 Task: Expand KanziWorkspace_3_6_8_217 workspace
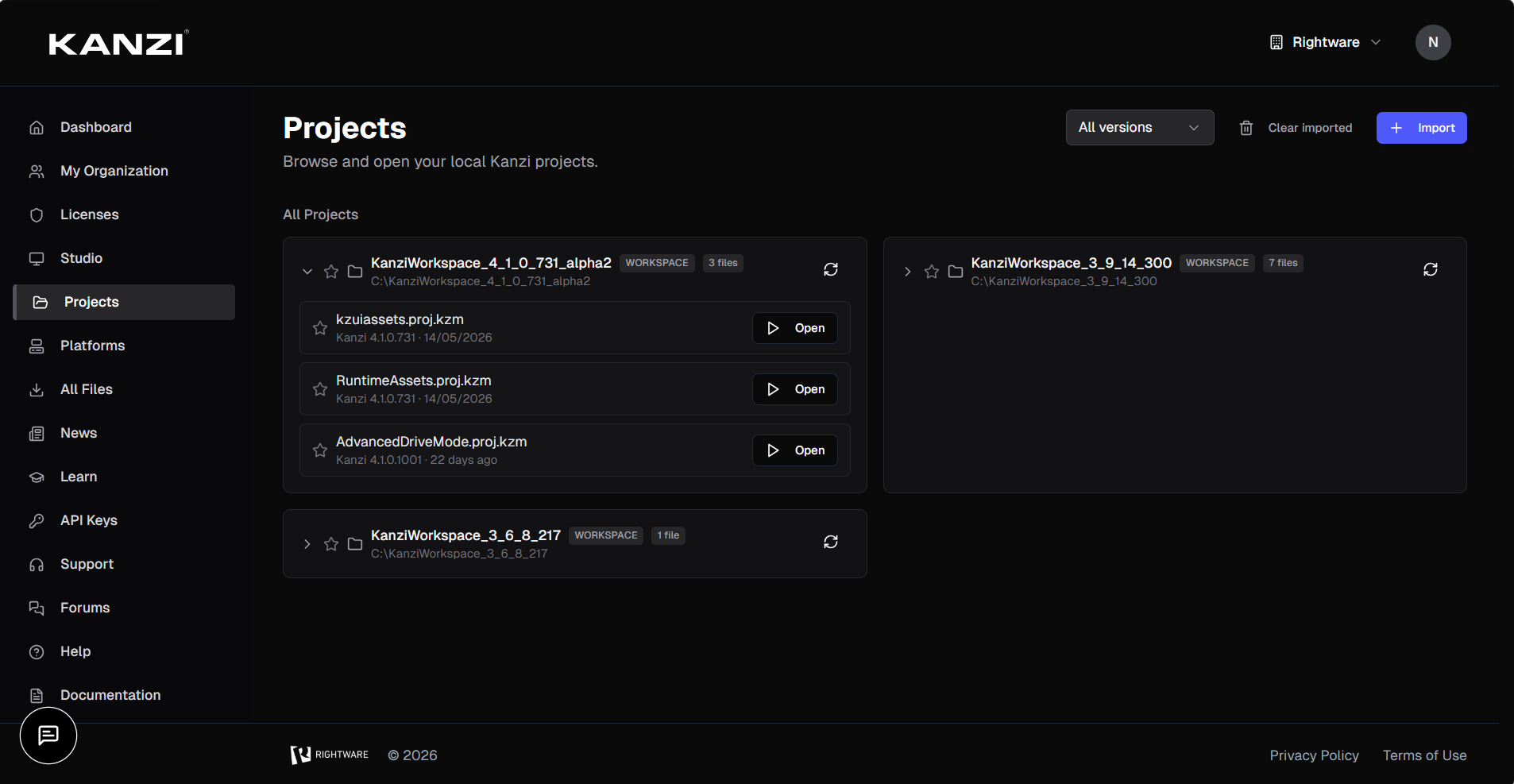[x=307, y=544]
